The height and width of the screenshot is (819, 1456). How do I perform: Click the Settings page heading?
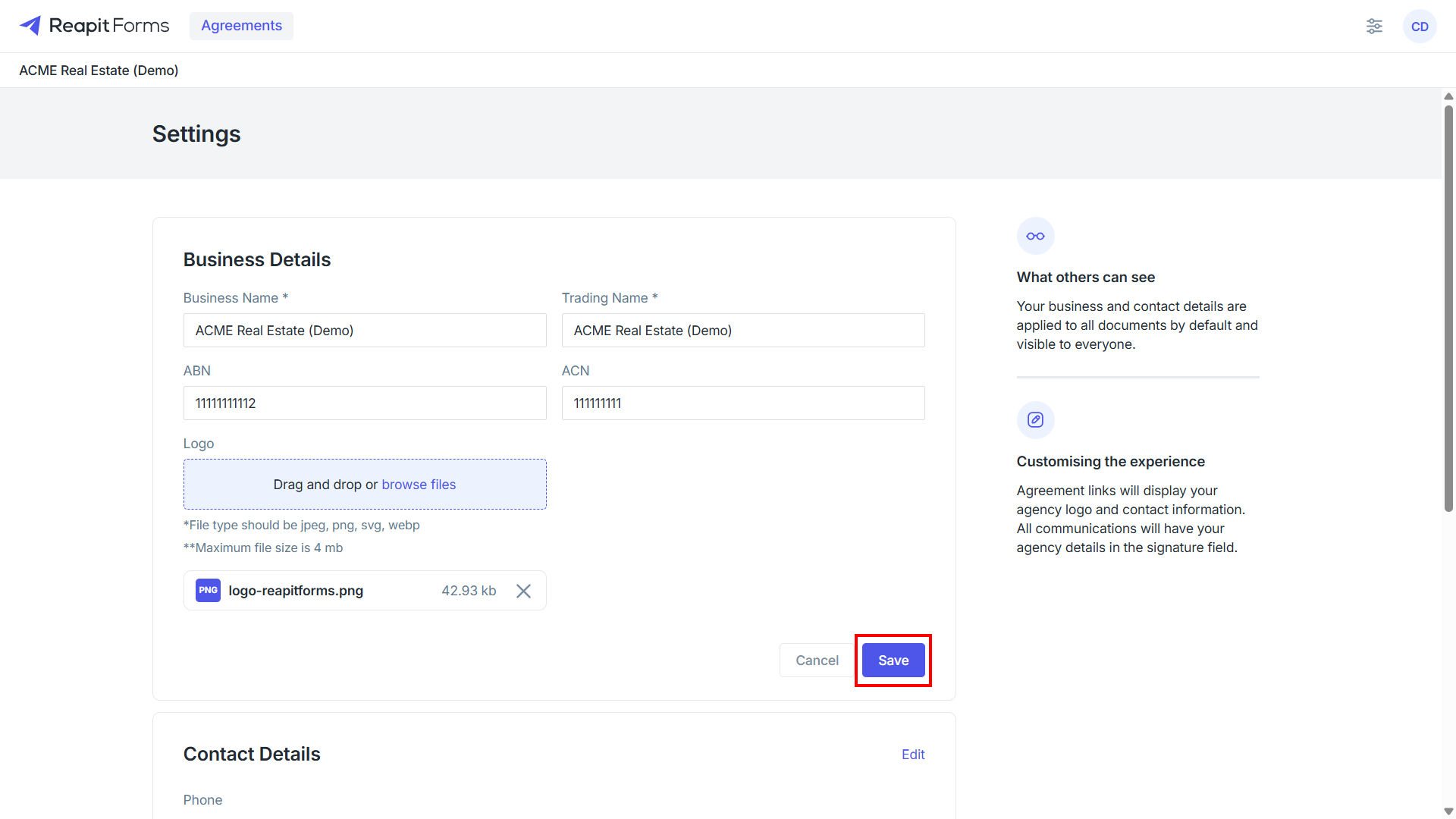pos(196,133)
